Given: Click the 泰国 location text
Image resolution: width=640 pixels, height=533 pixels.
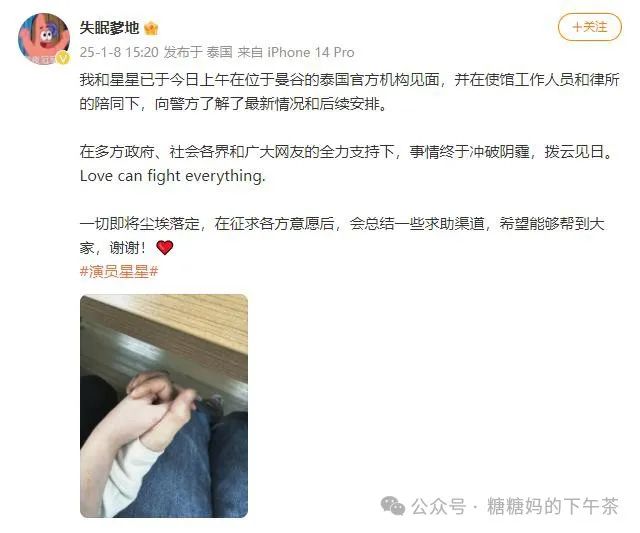Looking at the screenshot, I should pyautogui.click(x=219, y=52).
